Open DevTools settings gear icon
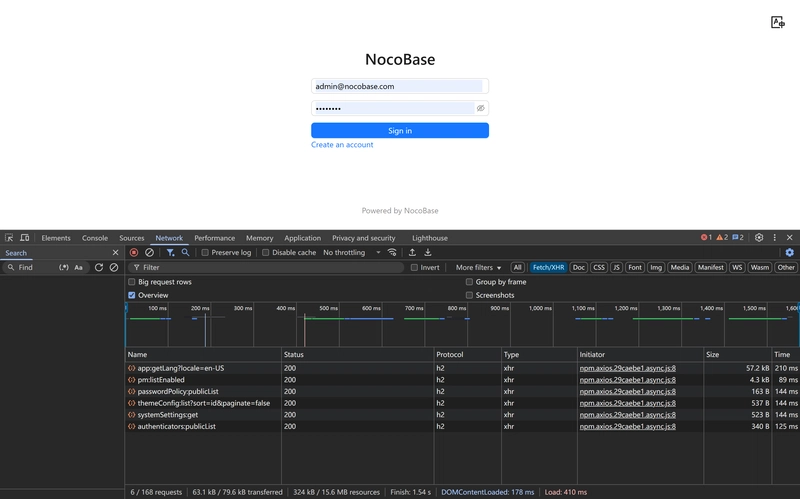The height and width of the screenshot is (499, 800). tap(759, 238)
